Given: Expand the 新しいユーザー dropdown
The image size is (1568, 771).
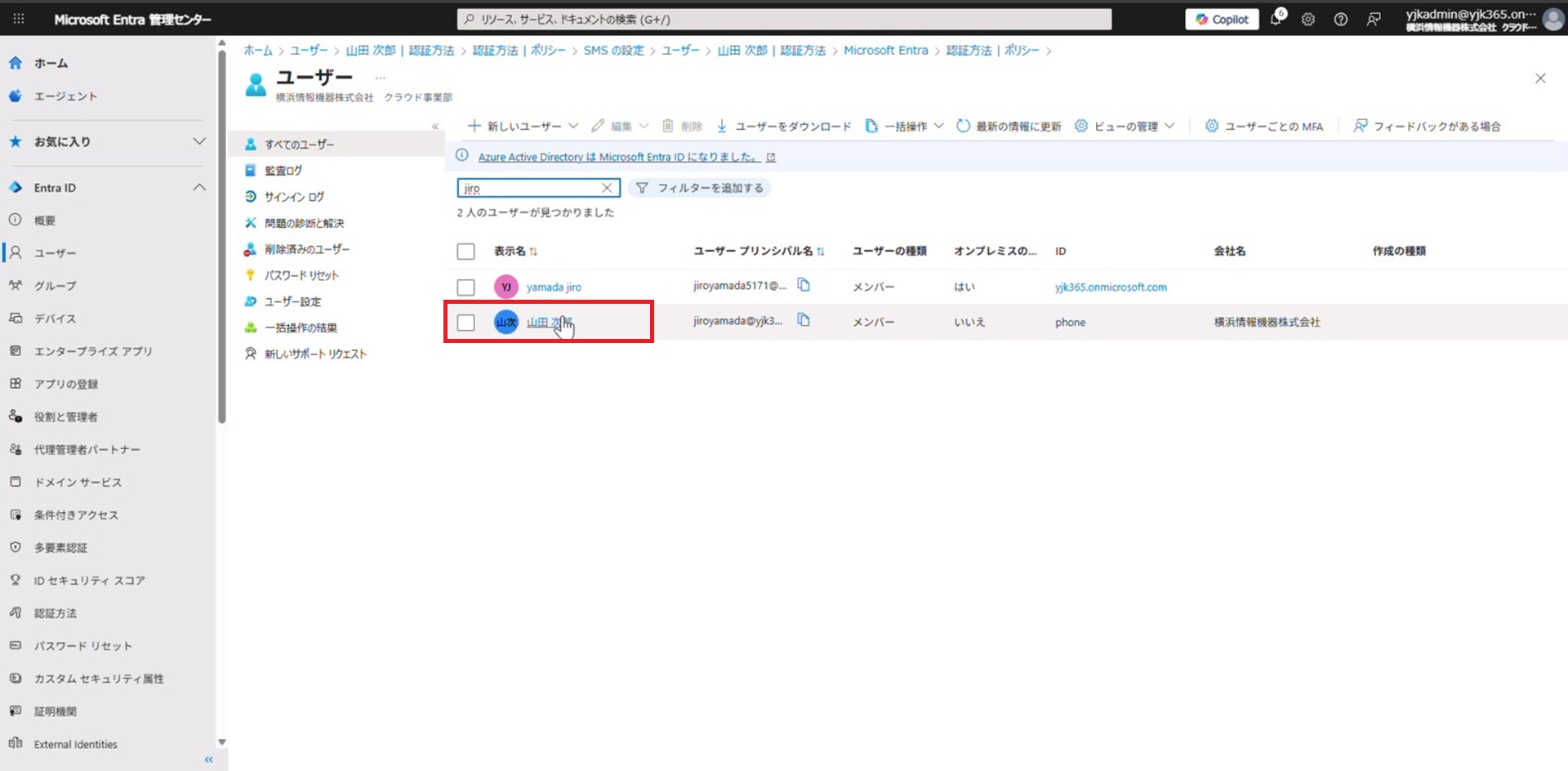Looking at the screenshot, I should (x=573, y=126).
